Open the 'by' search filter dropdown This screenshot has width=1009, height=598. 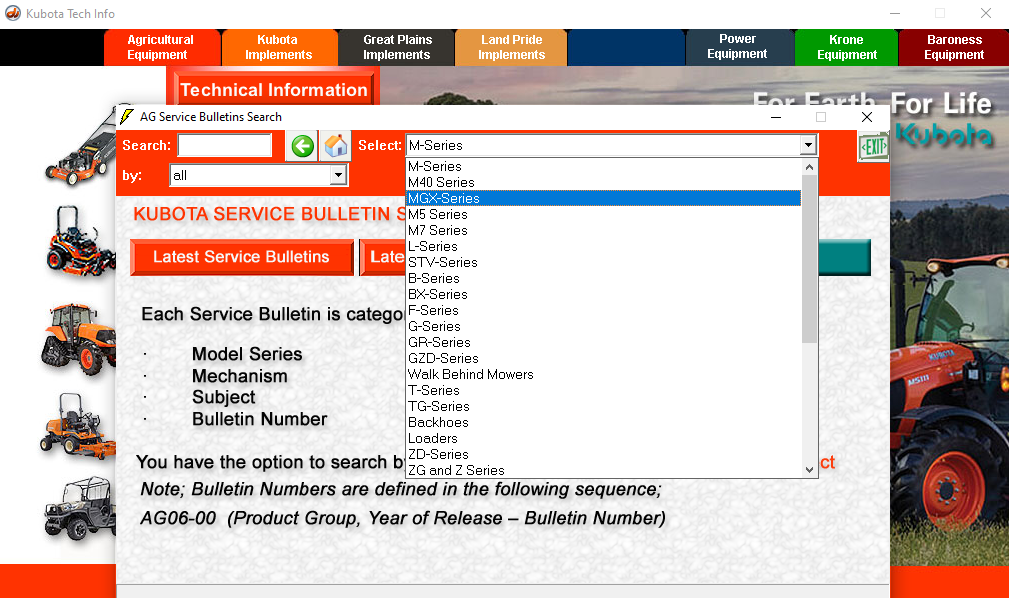(339, 176)
